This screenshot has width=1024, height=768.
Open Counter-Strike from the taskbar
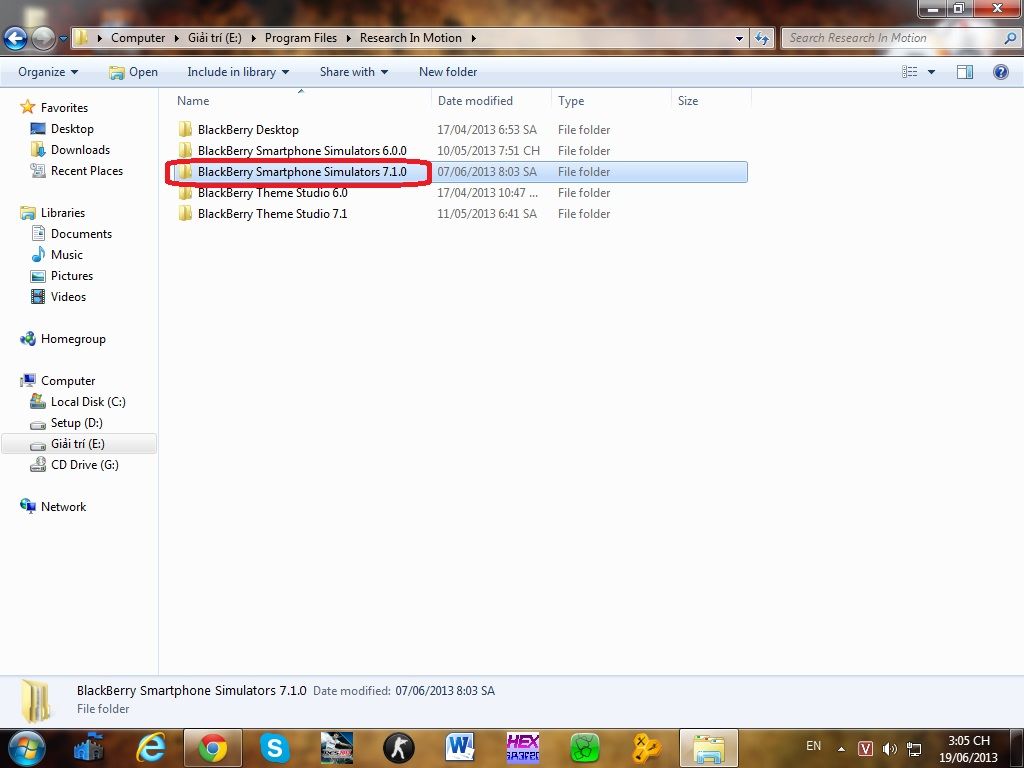point(398,748)
